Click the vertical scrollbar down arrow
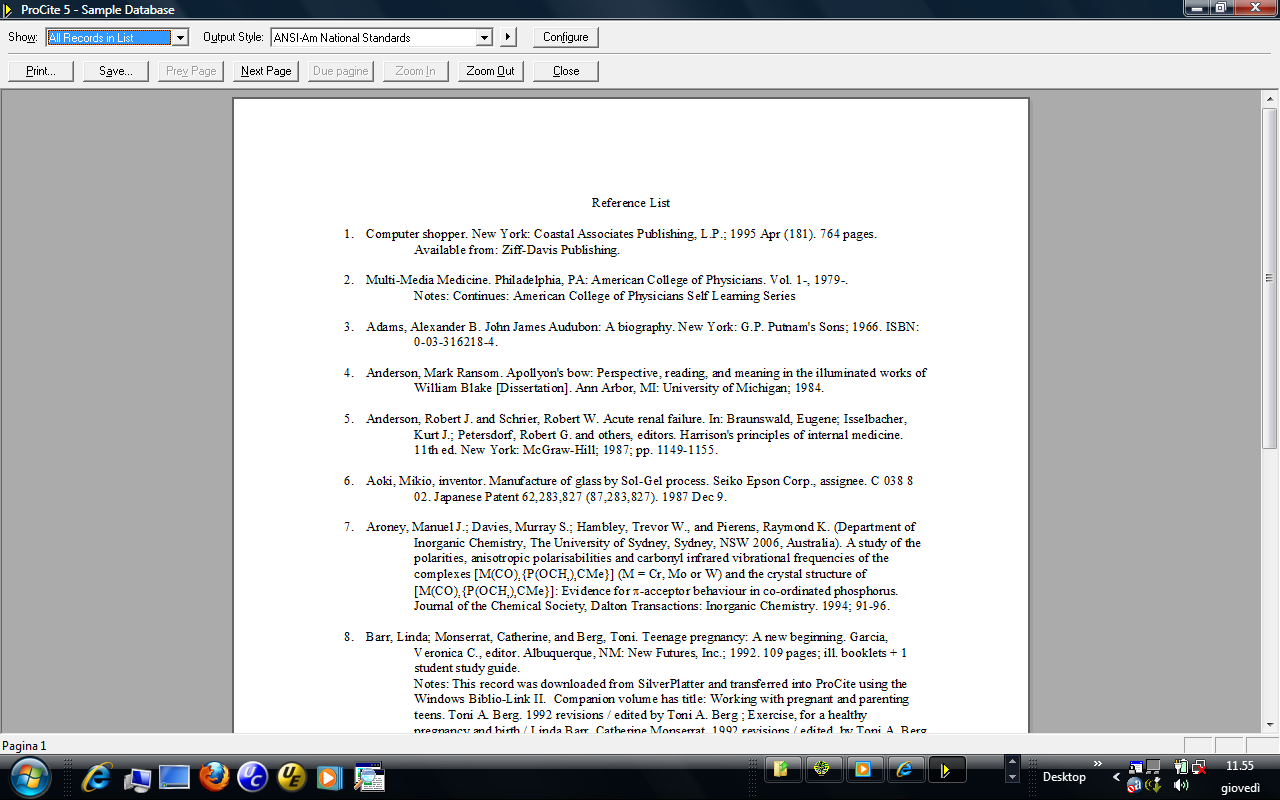The width and height of the screenshot is (1280, 800). coord(1270,724)
